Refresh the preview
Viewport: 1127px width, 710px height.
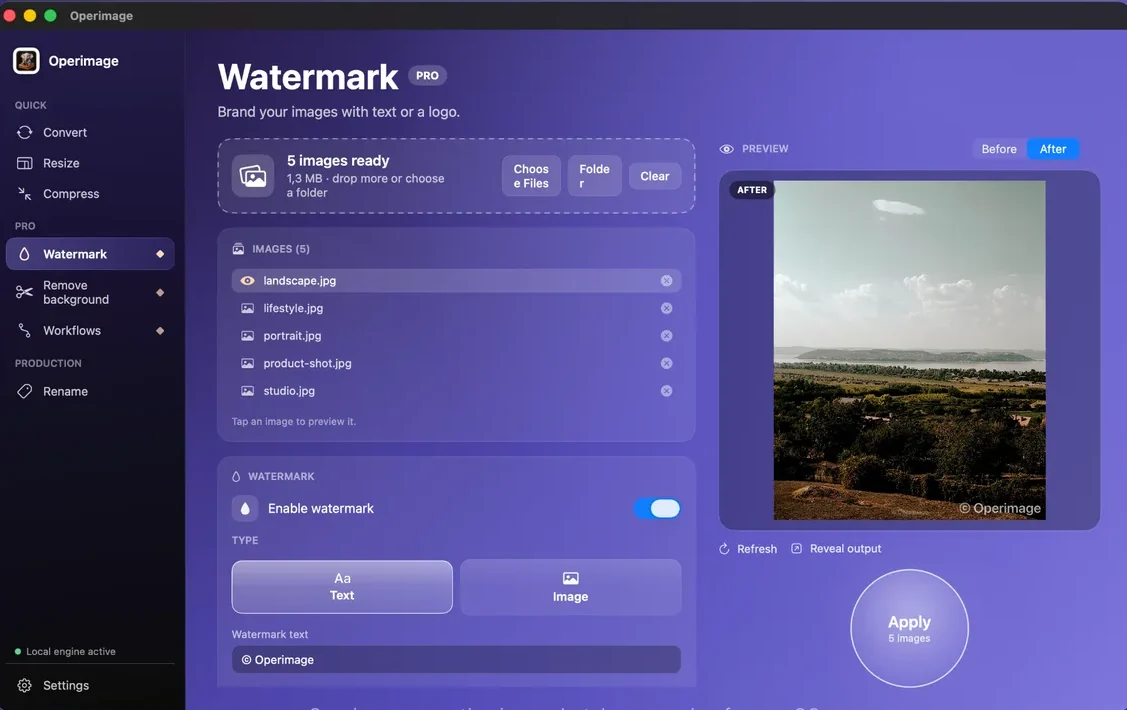[x=748, y=549]
